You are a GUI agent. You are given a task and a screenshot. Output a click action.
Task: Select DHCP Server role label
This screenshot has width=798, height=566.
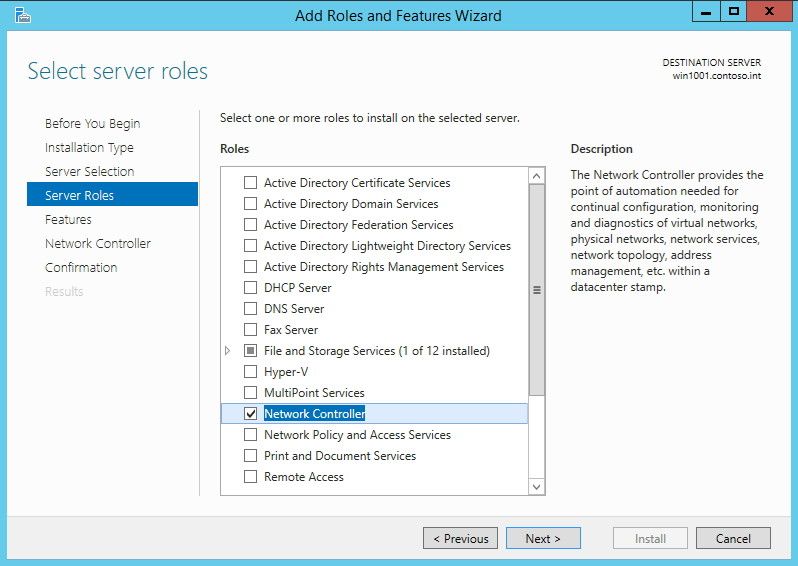(x=298, y=288)
